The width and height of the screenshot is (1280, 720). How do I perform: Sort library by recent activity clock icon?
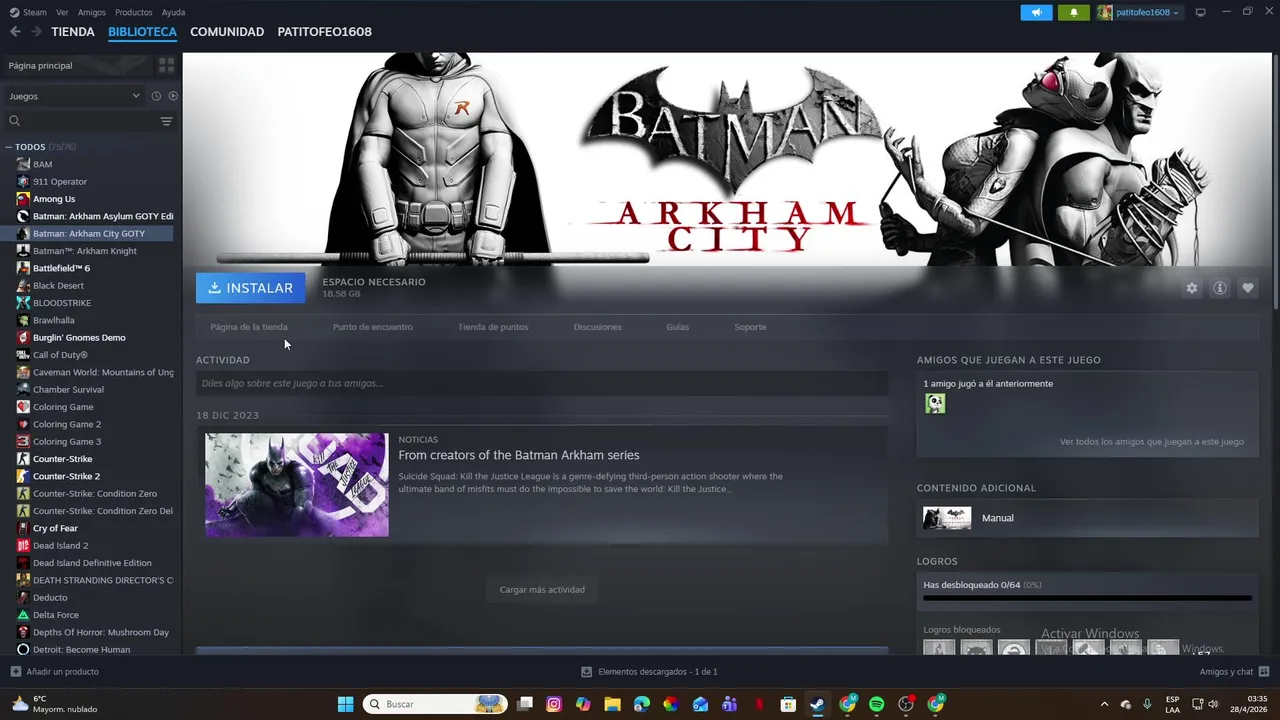click(x=156, y=96)
